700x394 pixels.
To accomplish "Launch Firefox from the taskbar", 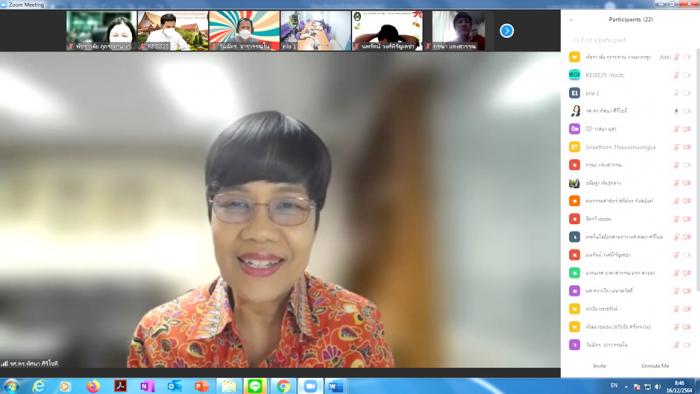I will click(x=93, y=386).
